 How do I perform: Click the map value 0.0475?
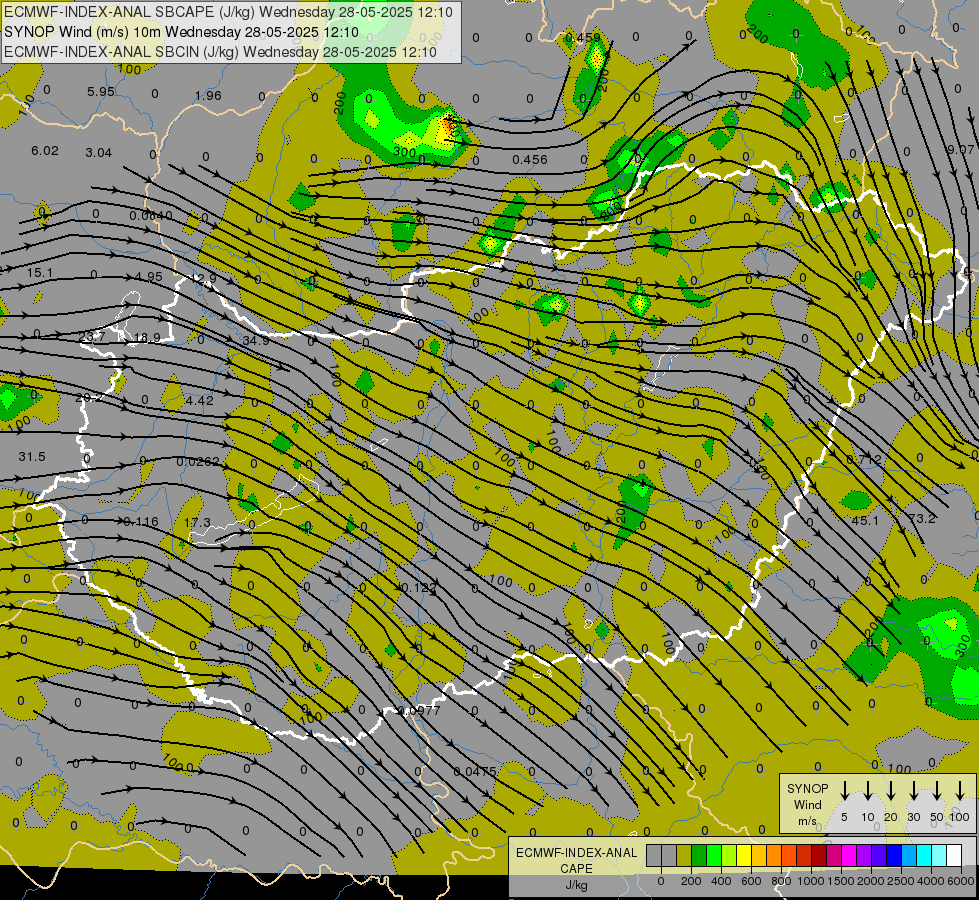(475, 771)
